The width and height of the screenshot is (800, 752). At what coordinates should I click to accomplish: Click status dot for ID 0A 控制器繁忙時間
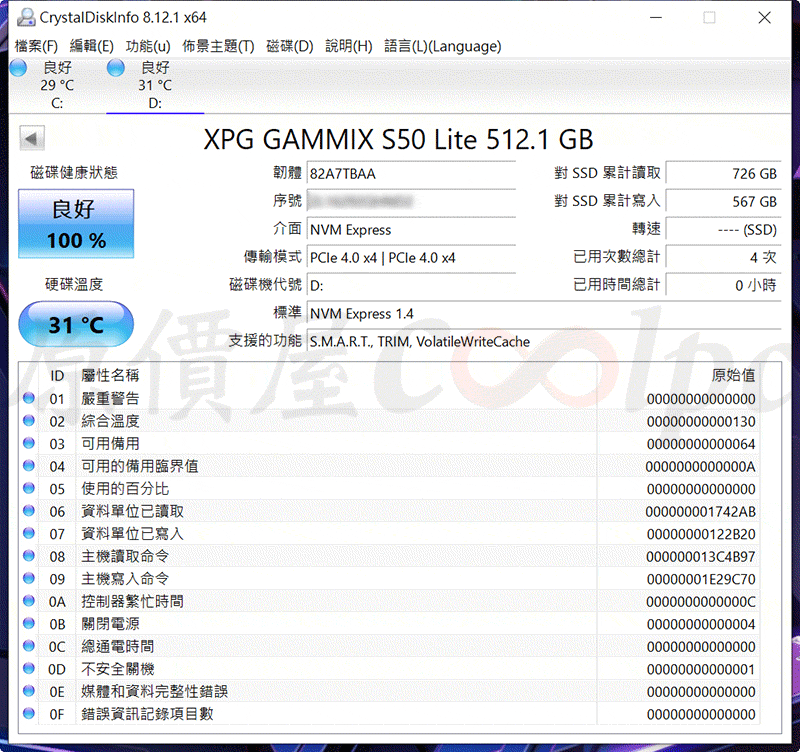tap(29, 601)
